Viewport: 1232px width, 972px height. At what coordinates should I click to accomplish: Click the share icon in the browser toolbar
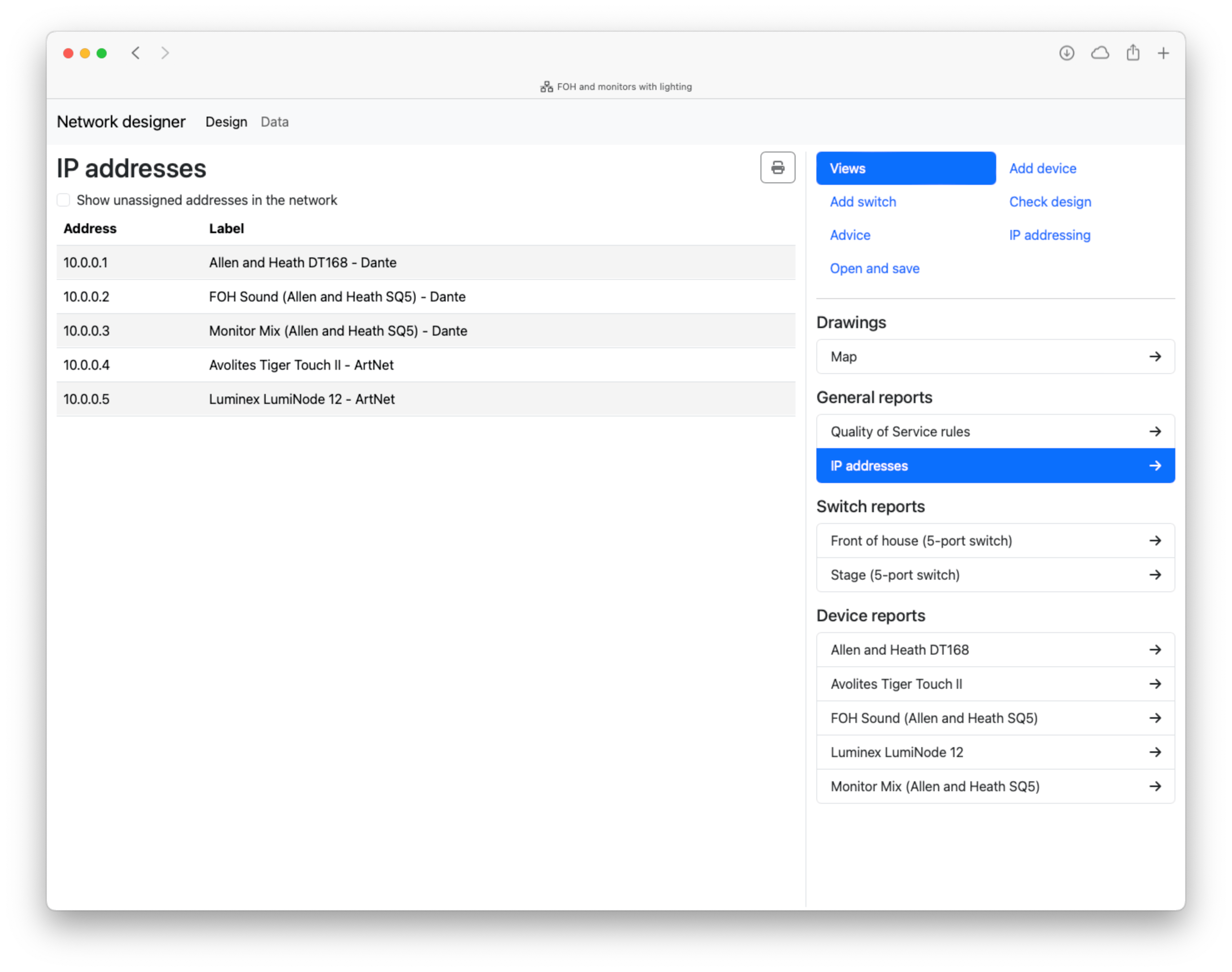1132,52
